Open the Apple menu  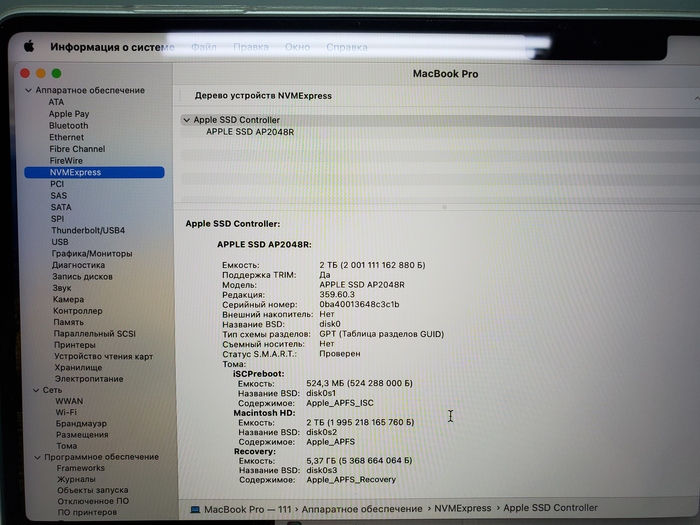pyautogui.click(x=29, y=46)
